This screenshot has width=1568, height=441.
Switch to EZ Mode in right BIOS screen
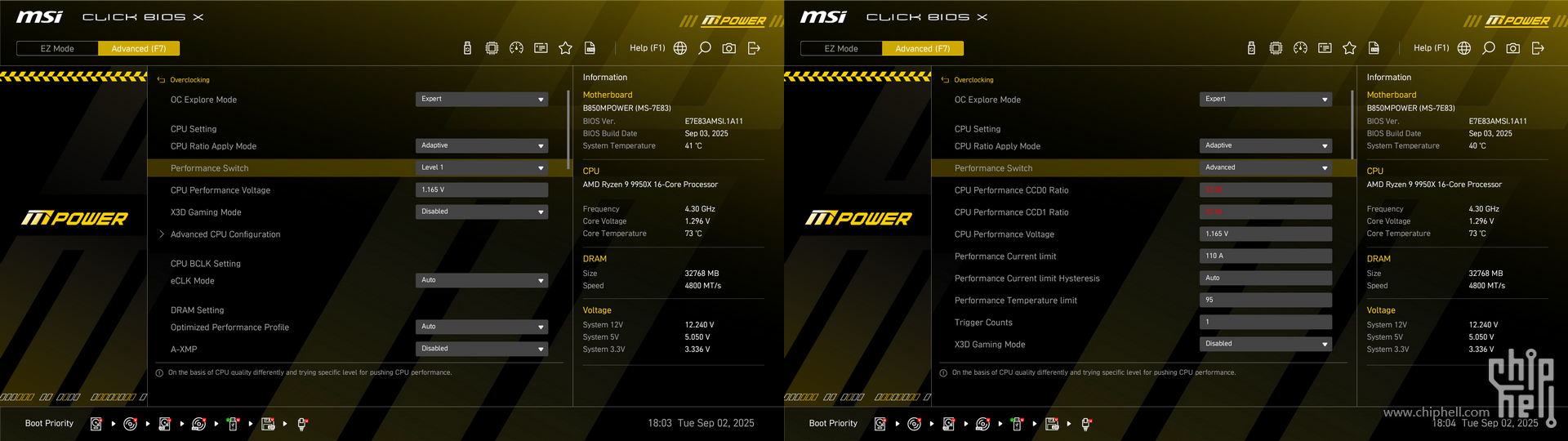tap(841, 48)
